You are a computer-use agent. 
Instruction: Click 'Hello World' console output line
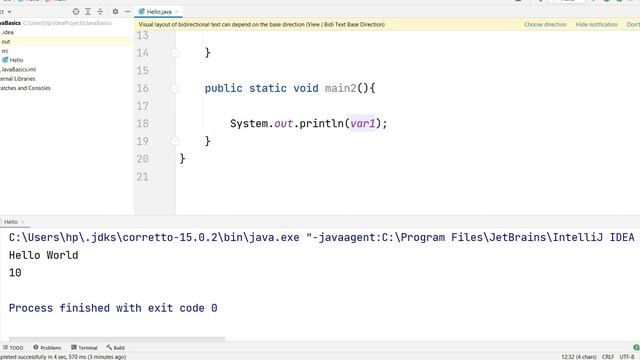pyautogui.click(x=43, y=255)
